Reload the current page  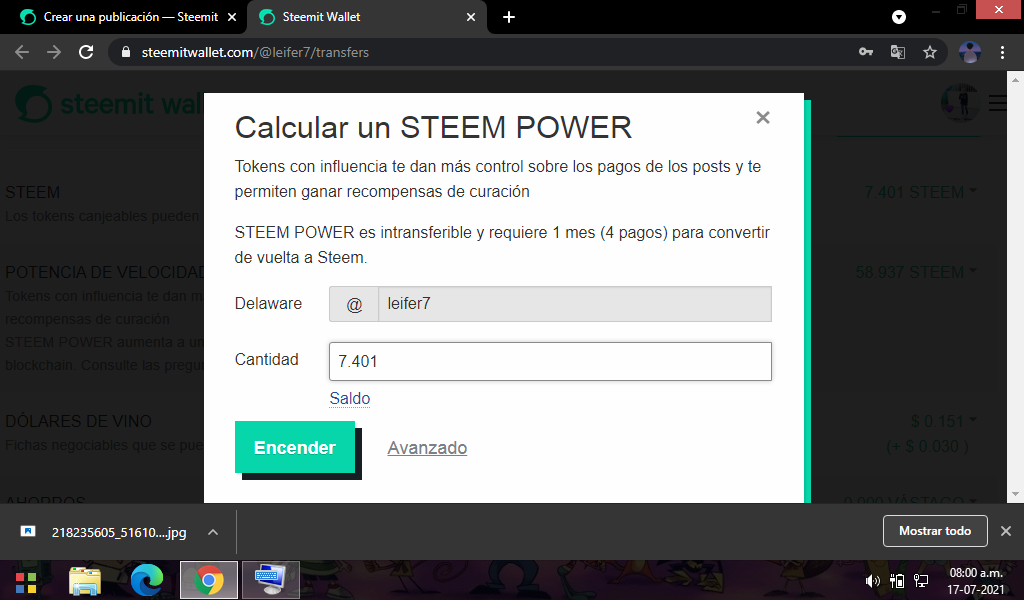(x=86, y=52)
